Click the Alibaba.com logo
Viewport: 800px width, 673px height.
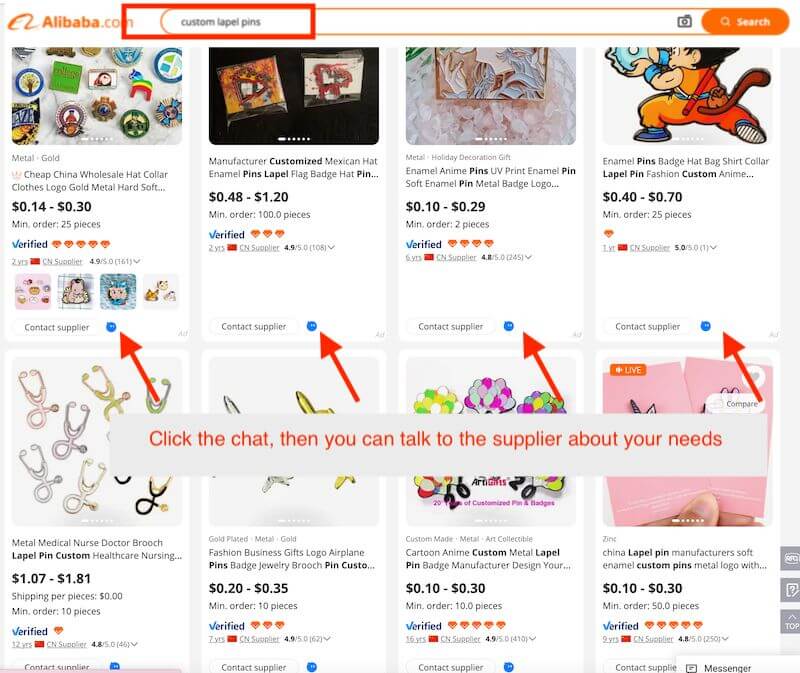click(70, 22)
